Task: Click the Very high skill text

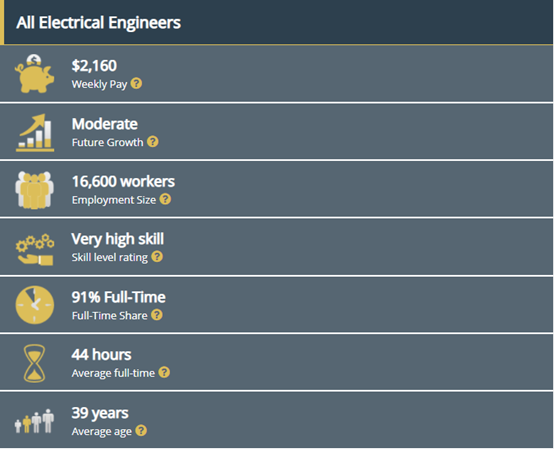Action: pos(118,240)
